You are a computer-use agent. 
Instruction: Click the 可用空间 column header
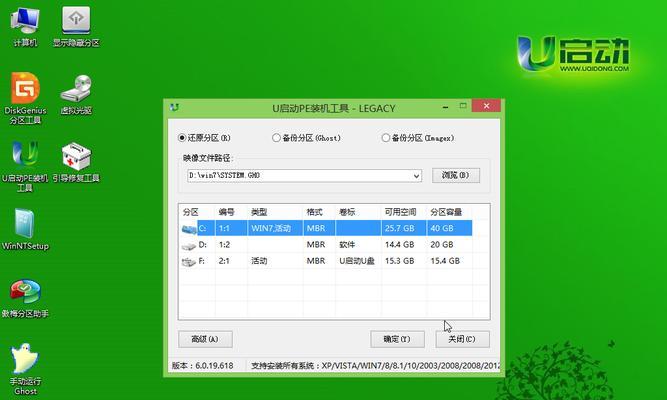[400, 212]
